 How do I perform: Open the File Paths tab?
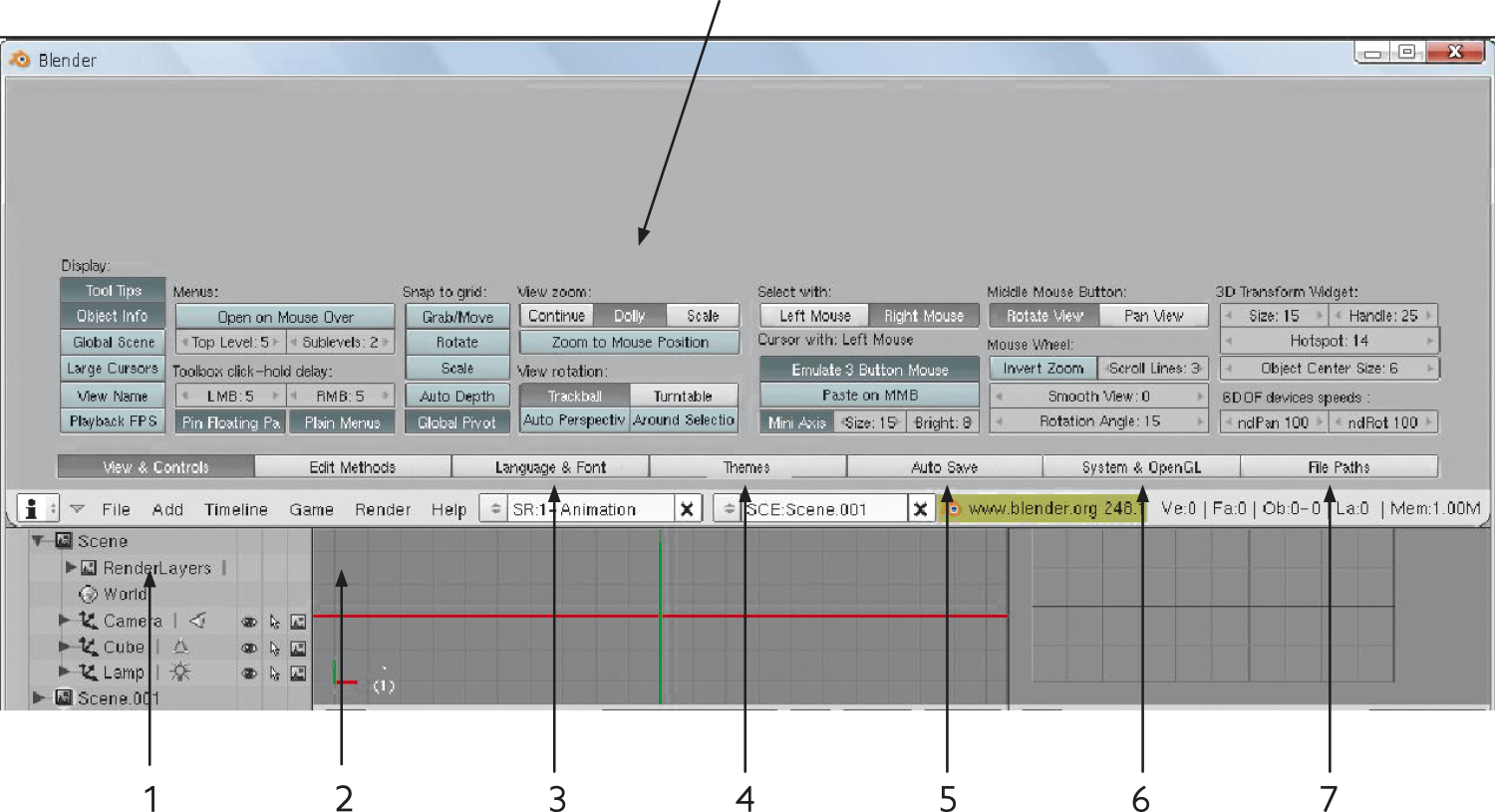pyautogui.click(x=1339, y=466)
